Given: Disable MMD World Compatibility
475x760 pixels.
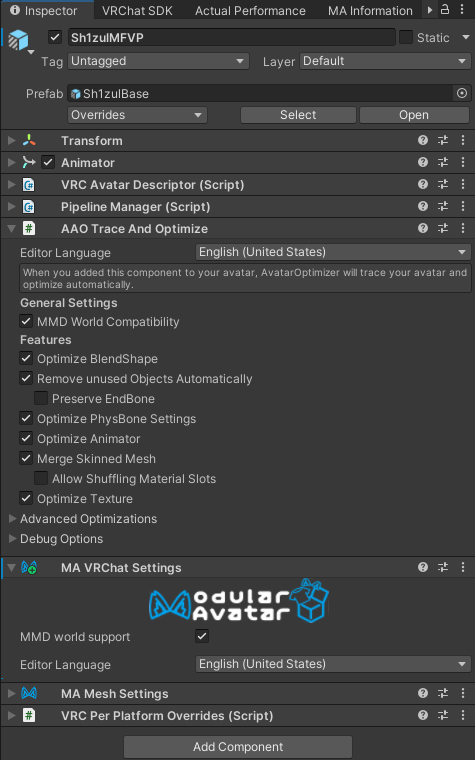Looking at the screenshot, I should click(26, 321).
